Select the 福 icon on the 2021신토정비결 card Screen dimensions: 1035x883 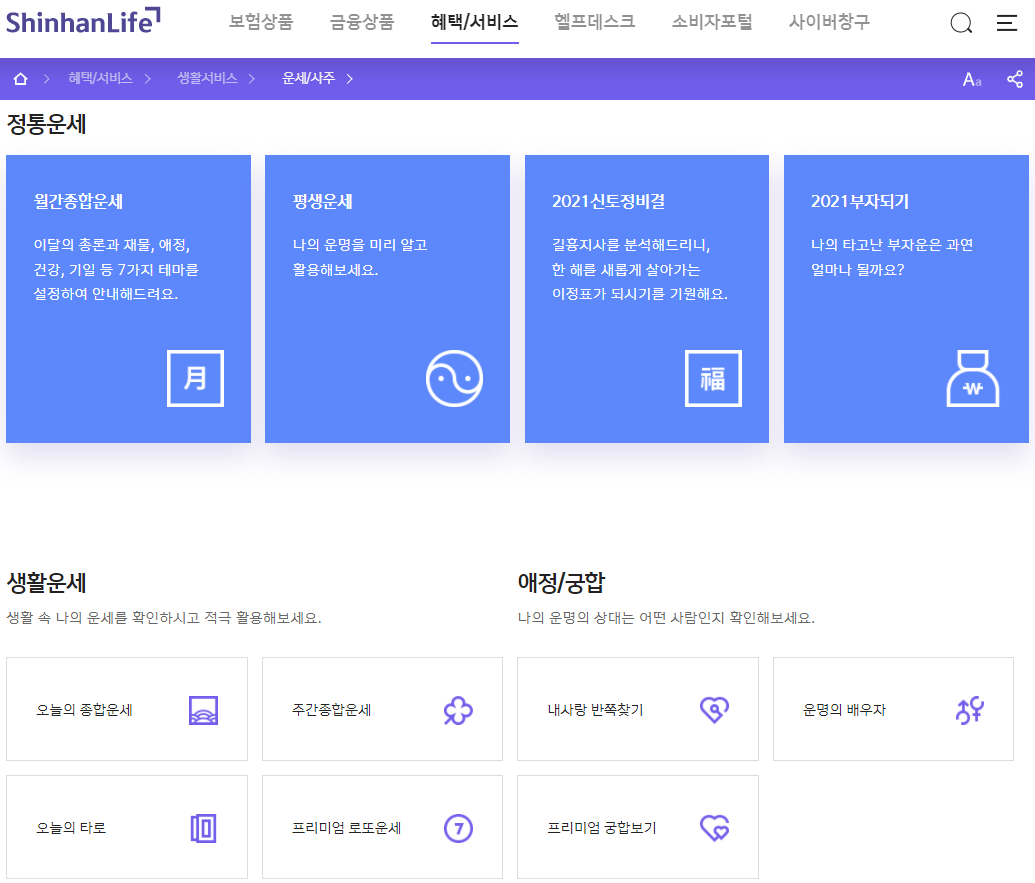click(713, 378)
